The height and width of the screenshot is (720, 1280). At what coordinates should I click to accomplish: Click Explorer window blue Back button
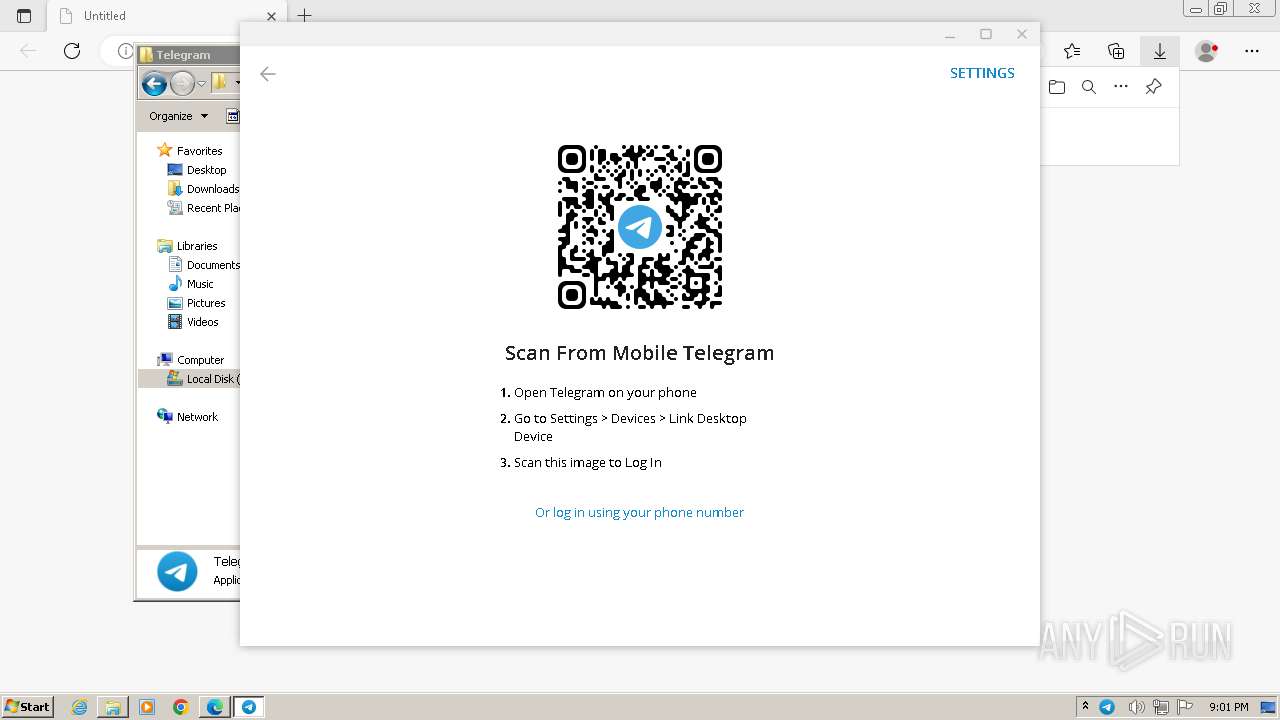(x=154, y=84)
